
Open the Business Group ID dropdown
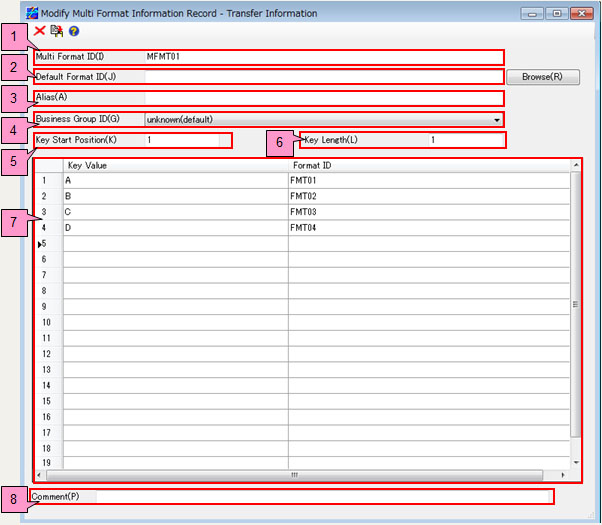[x=497, y=119]
